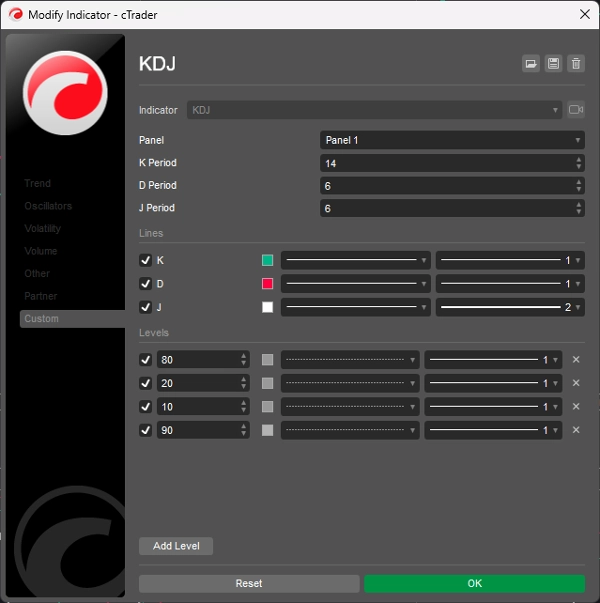600x603 pixels.
Task: Uncheck the K line checkbox
Action: [146, 260]
